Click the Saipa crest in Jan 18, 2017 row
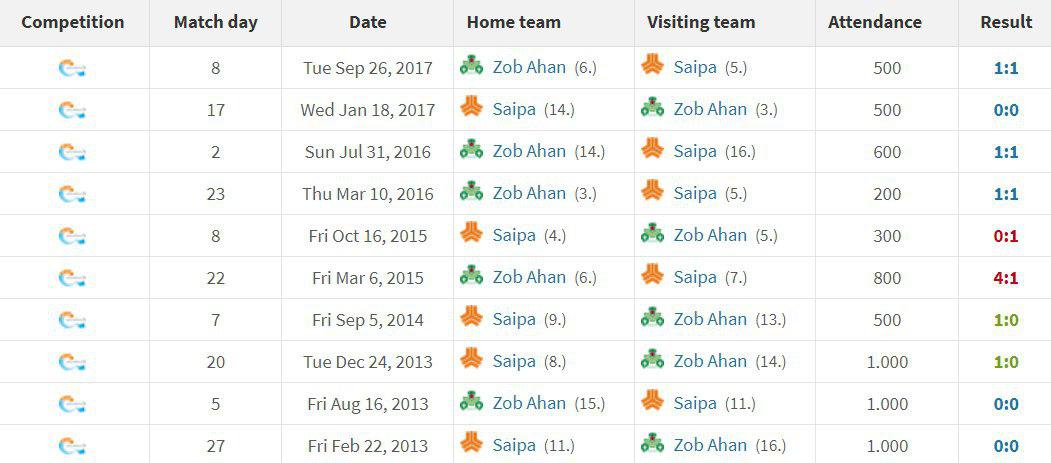Image resolution: width=1051 pixels, height=463 pixels. (471, 107)
